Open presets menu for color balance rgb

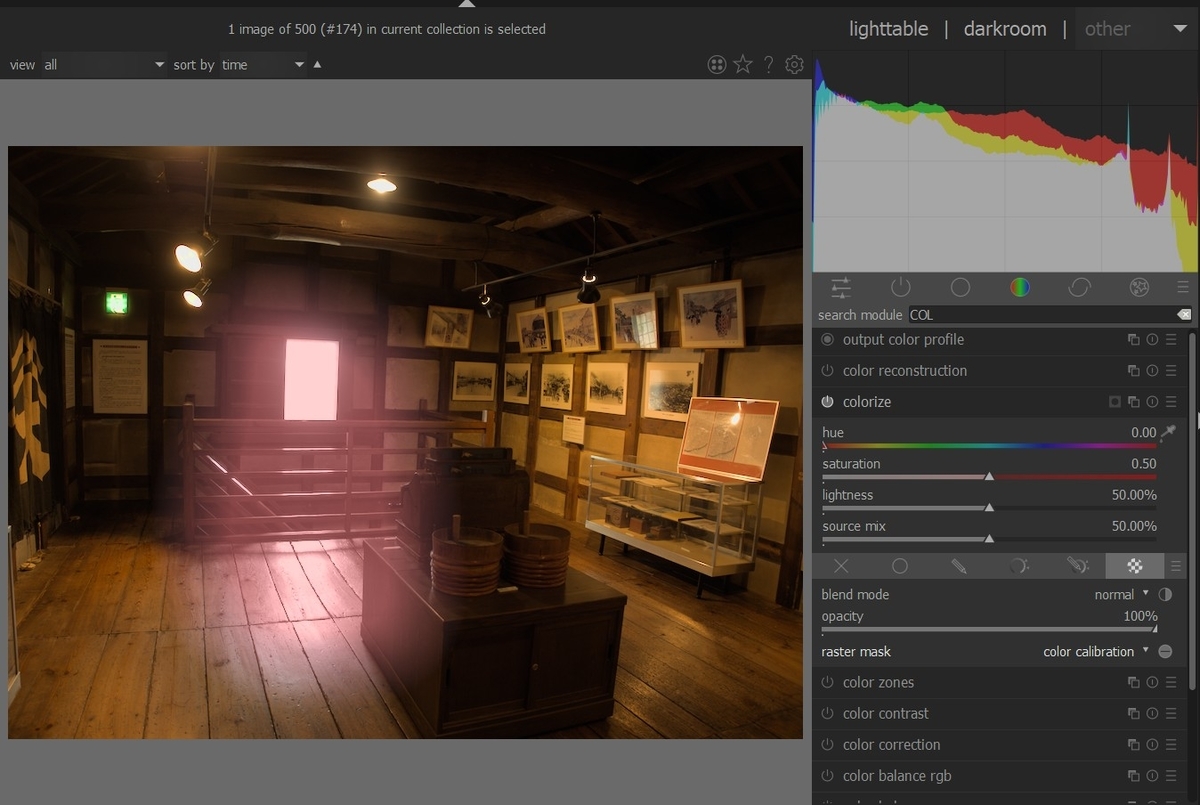1170,776
